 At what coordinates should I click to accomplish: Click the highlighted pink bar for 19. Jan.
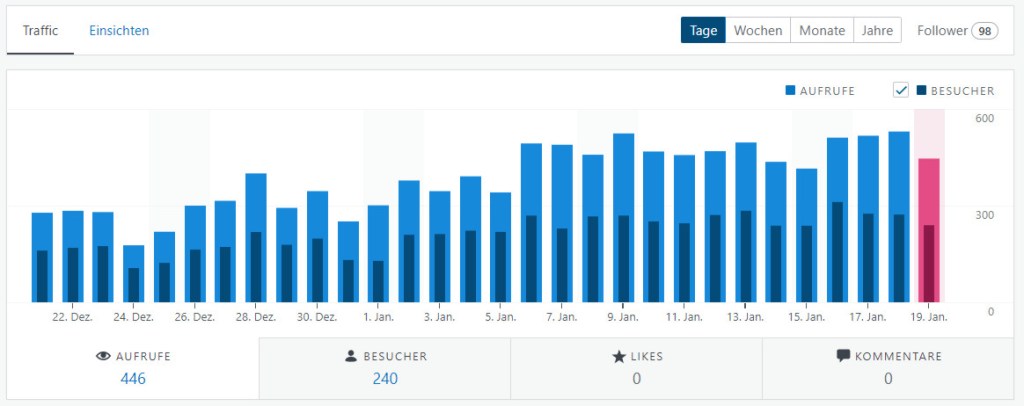point(929,230)
